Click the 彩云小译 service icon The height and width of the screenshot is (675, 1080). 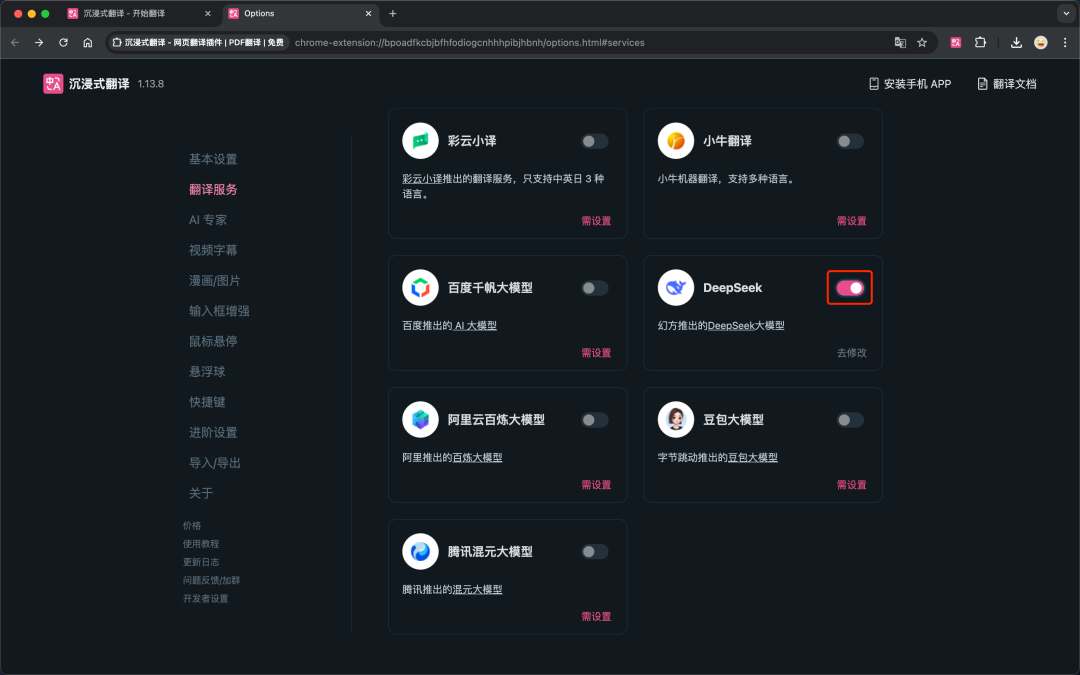(x=420, y=140)
